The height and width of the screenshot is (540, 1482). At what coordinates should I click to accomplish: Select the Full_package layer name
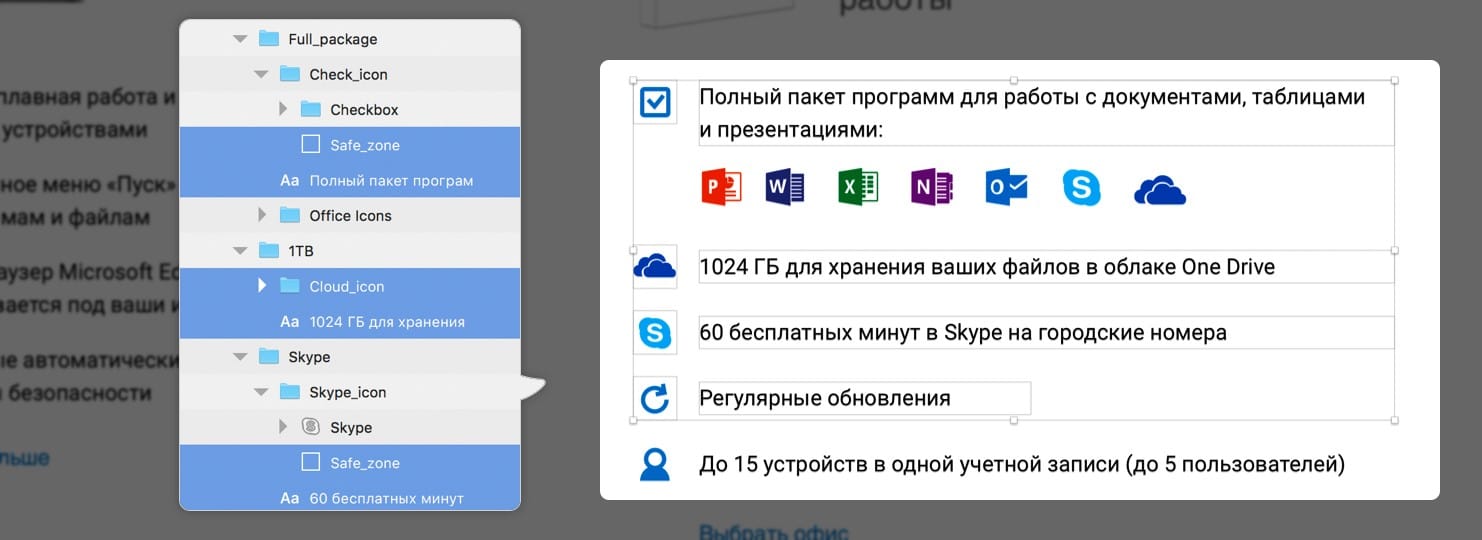tap(333, 39)
